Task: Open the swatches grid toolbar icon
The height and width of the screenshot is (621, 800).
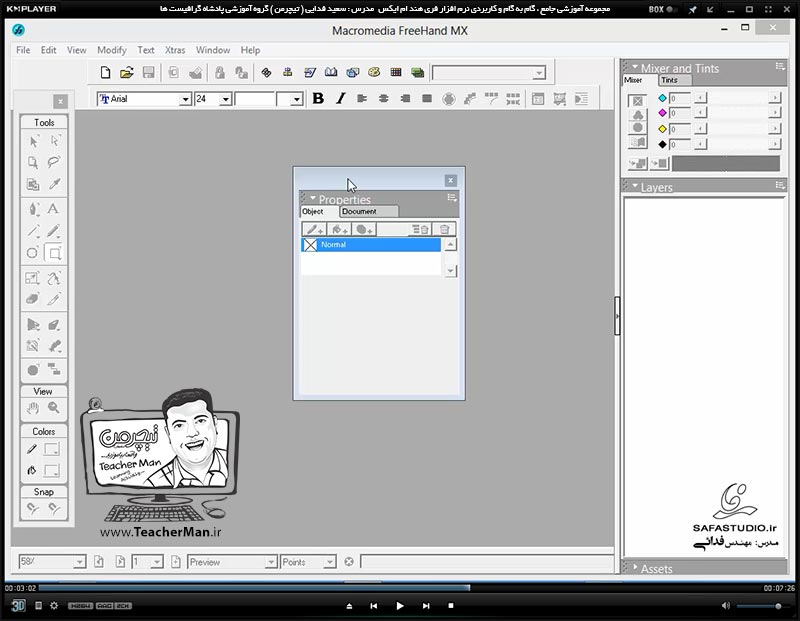Action: tap(396, 72)
